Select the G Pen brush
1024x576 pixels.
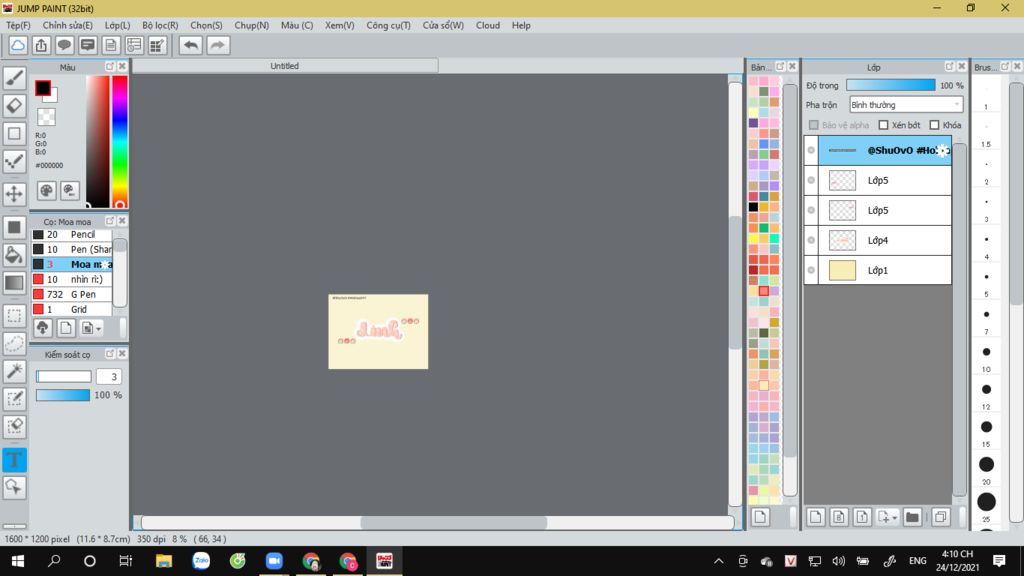[x=72, y=295]
